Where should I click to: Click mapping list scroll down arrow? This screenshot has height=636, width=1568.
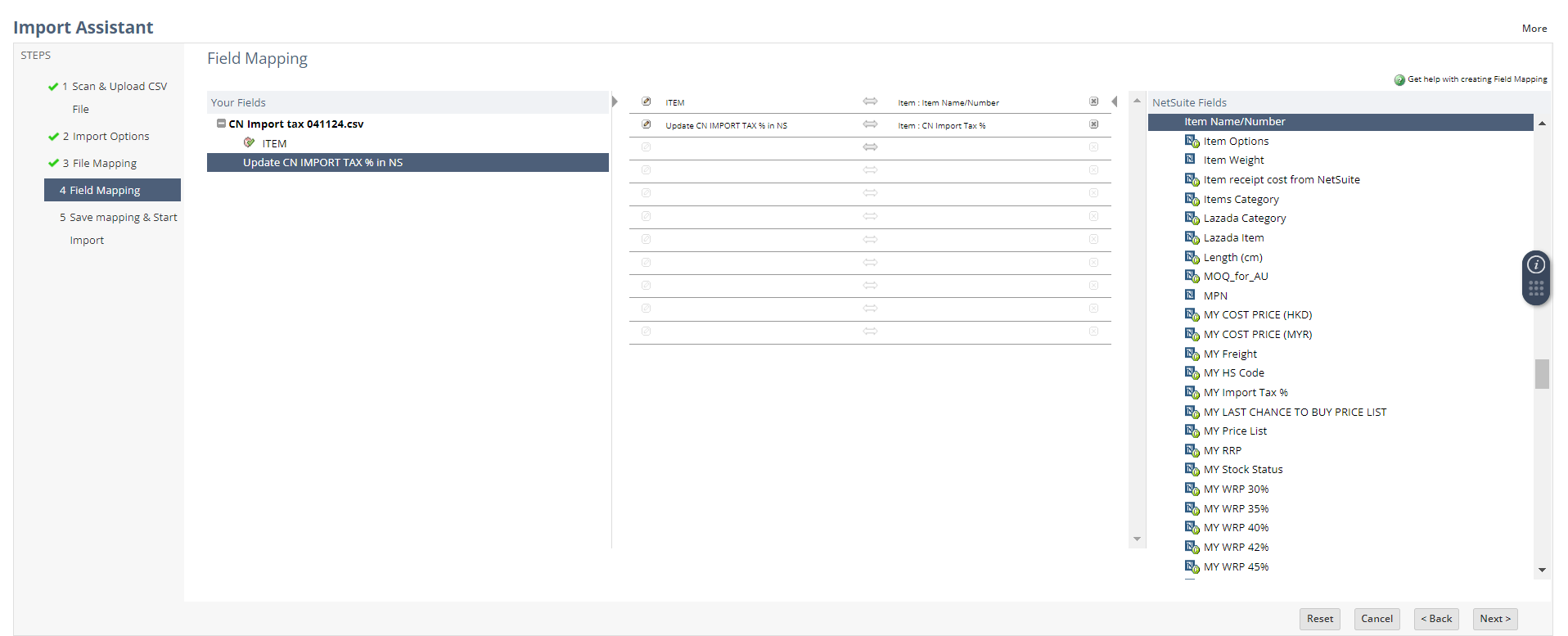pos(1137,539)
